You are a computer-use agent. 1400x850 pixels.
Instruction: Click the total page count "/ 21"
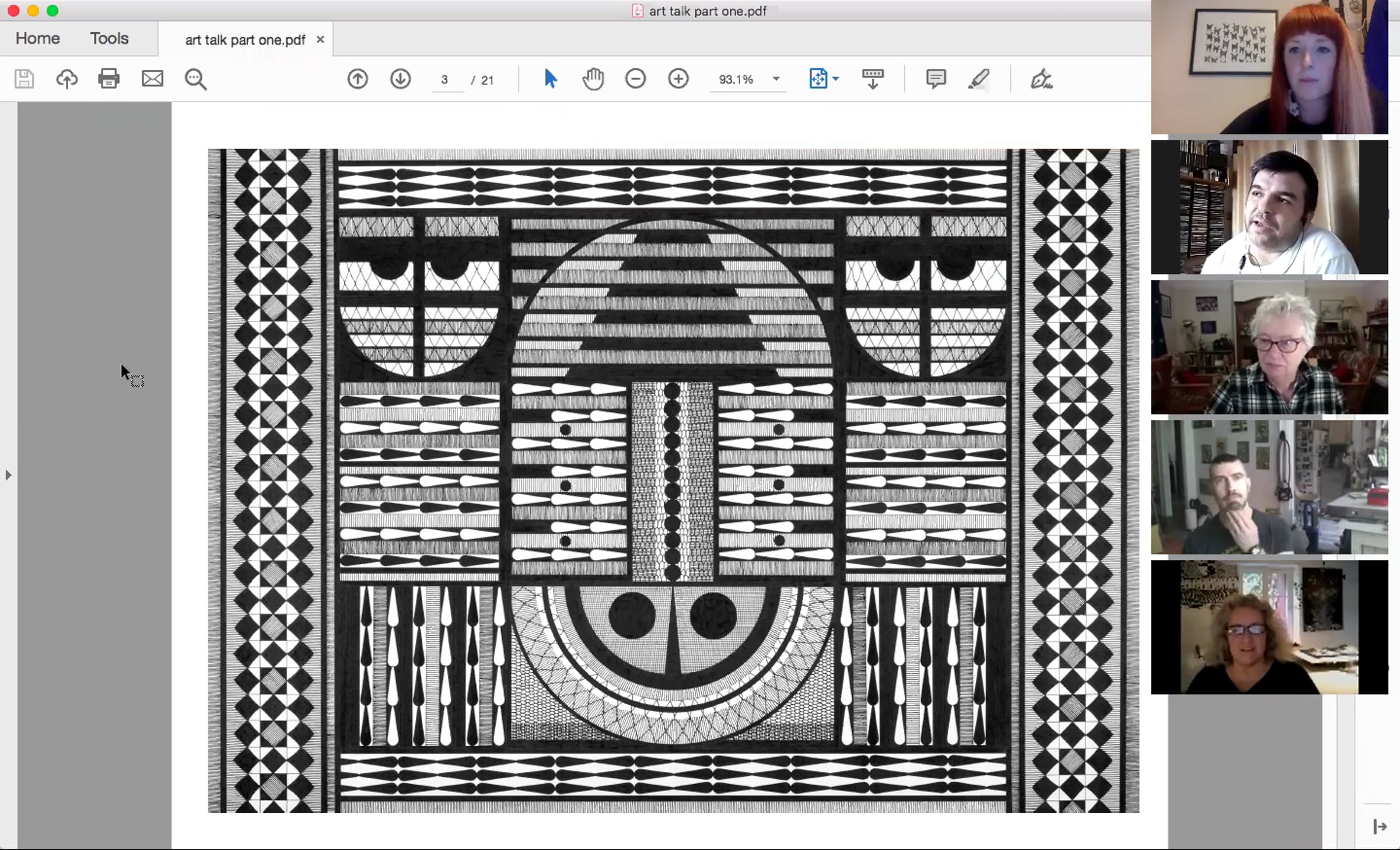click(482, 80)
